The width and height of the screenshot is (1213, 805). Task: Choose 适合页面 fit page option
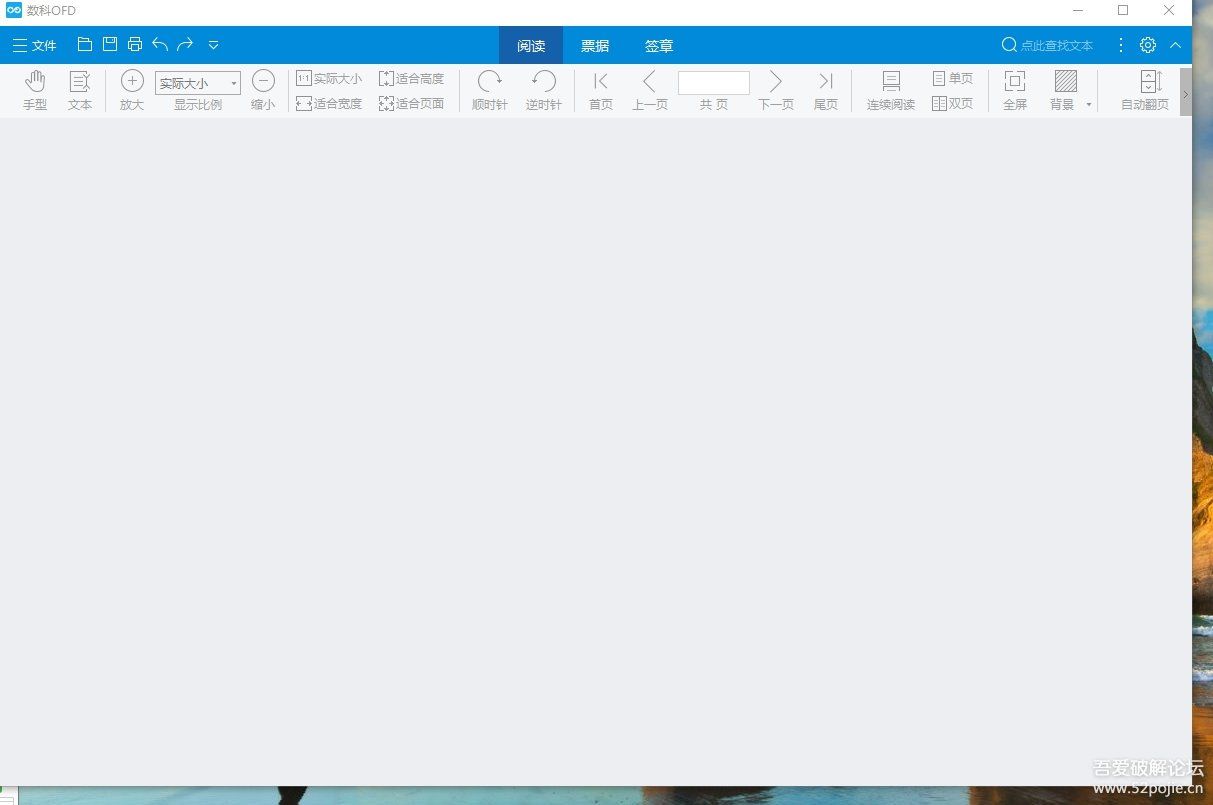point(411,103)
